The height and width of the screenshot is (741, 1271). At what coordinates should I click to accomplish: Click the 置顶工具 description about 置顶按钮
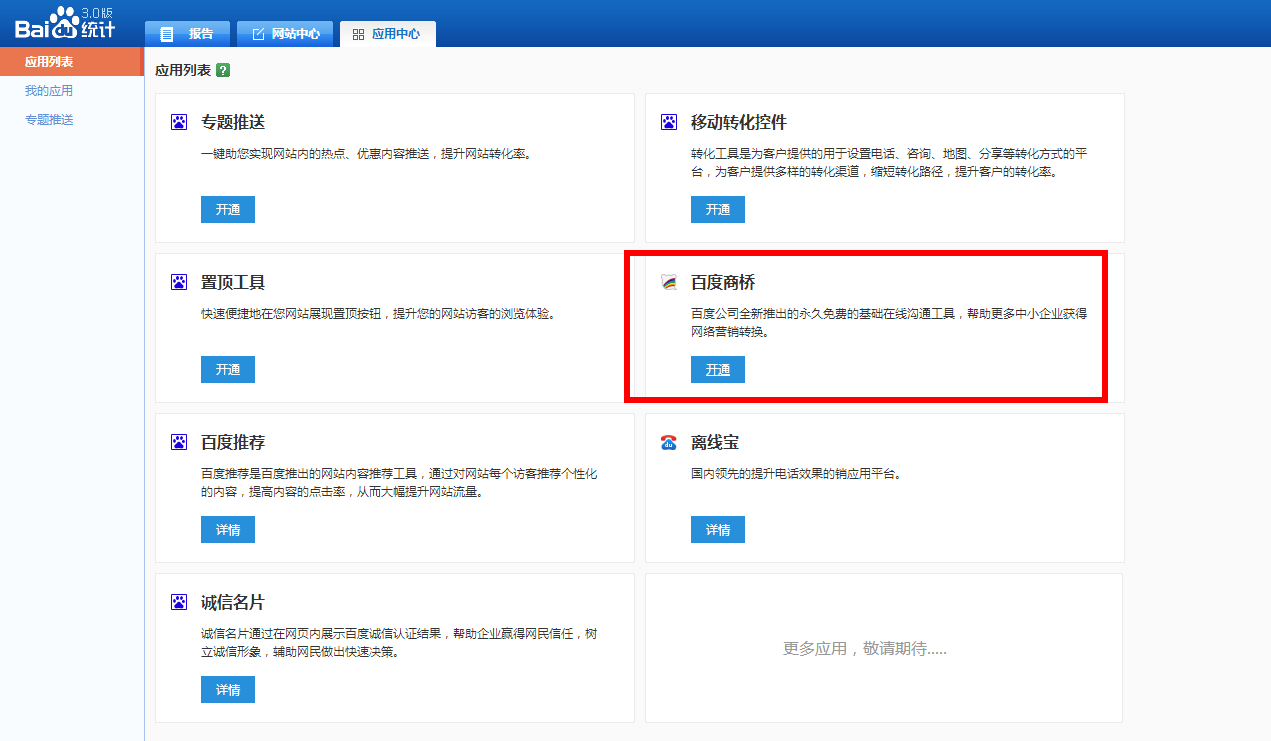point(379,314)
